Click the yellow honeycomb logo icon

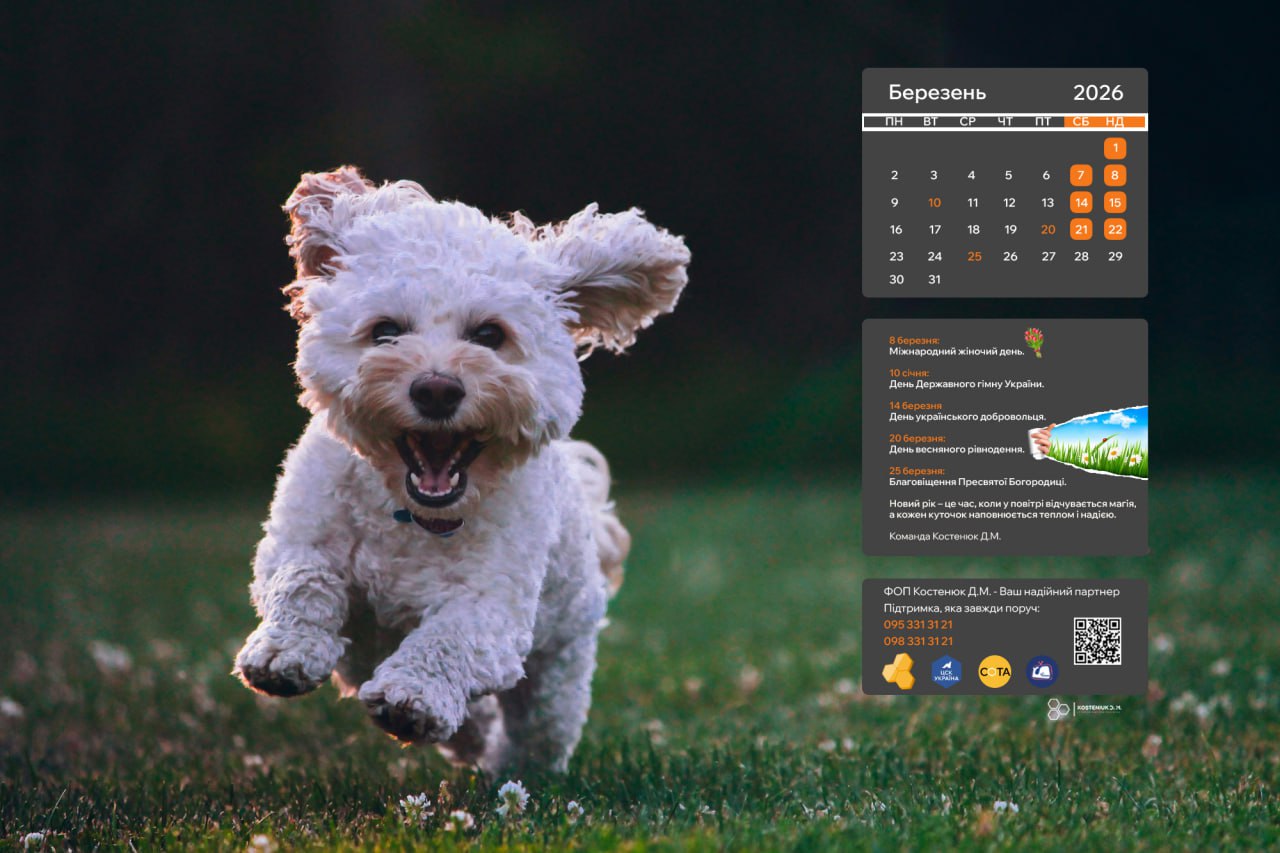898,671
